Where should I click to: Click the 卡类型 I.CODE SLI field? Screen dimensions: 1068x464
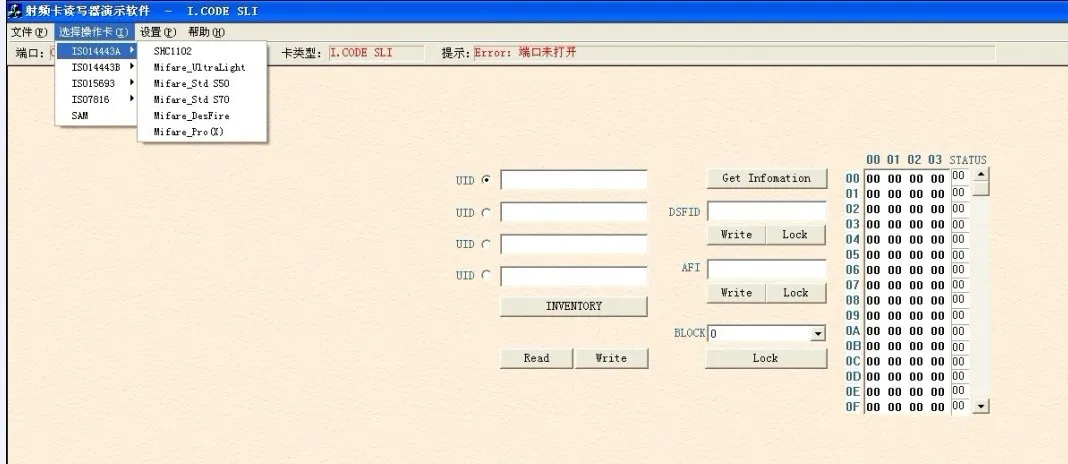click(375, 53)
